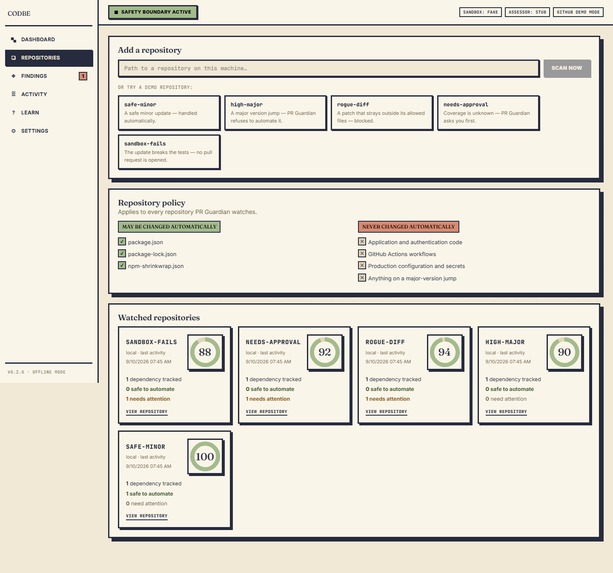This screenshot has height=573, width=613.
Task: Click the rogue-diff score ring 94
Action: (x=445, y=352)
